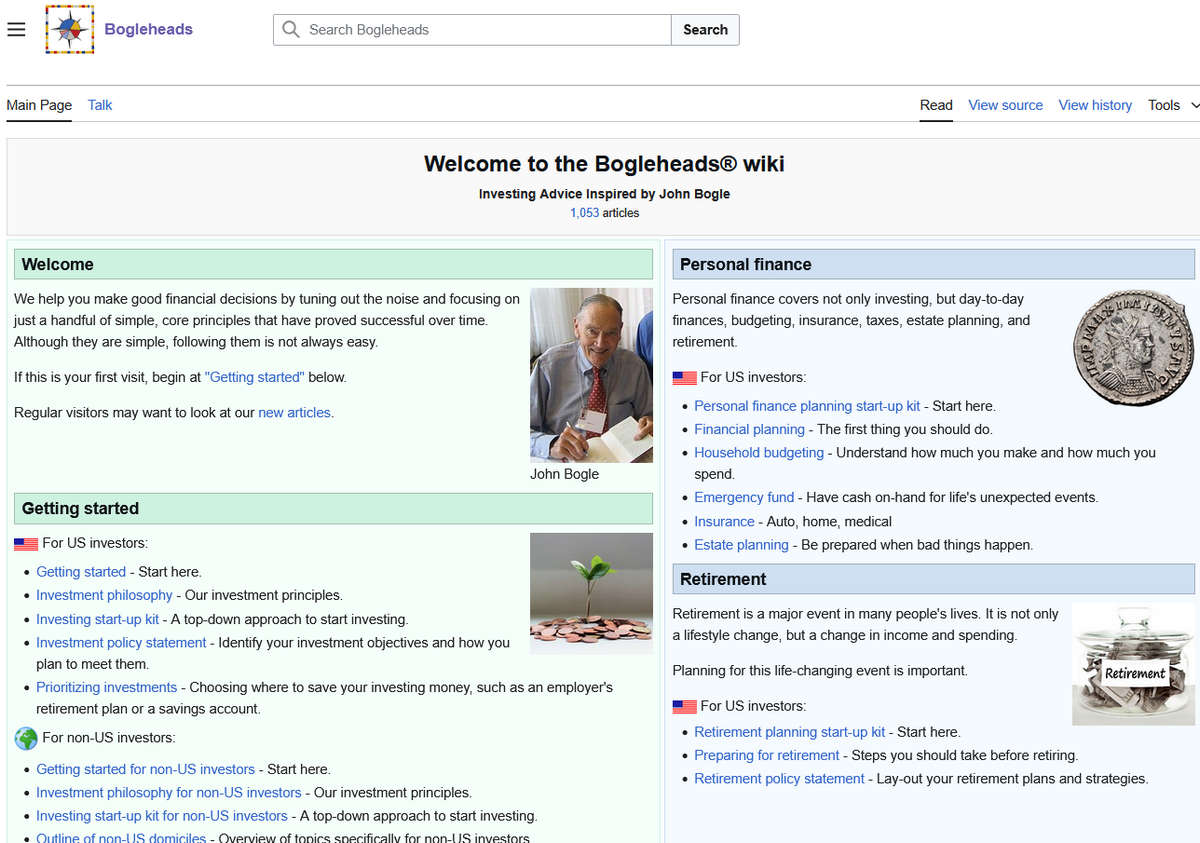1200x843 pixels.
Task: Open the View history tab
Action: pos(1095,105)
